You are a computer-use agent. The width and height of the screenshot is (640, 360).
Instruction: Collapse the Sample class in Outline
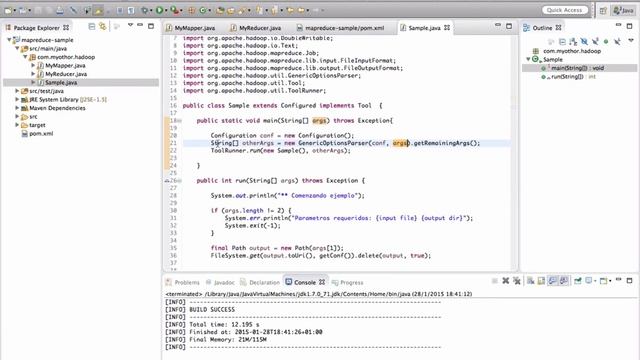[528, 59]
